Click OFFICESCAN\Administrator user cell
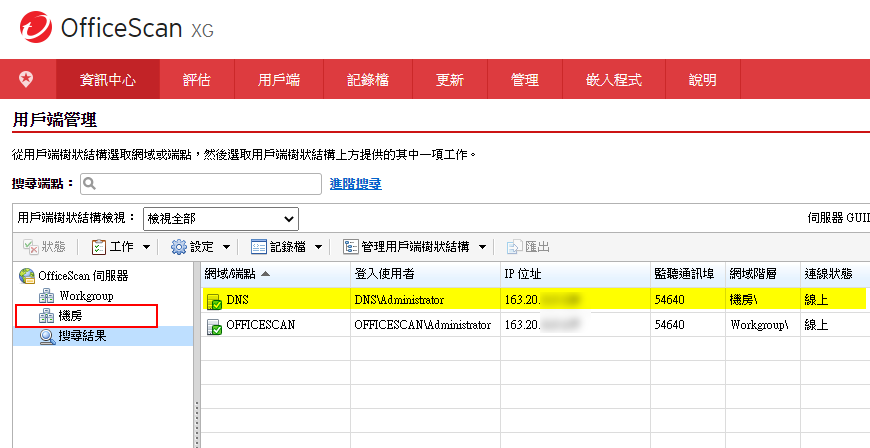 pos(423,325)
